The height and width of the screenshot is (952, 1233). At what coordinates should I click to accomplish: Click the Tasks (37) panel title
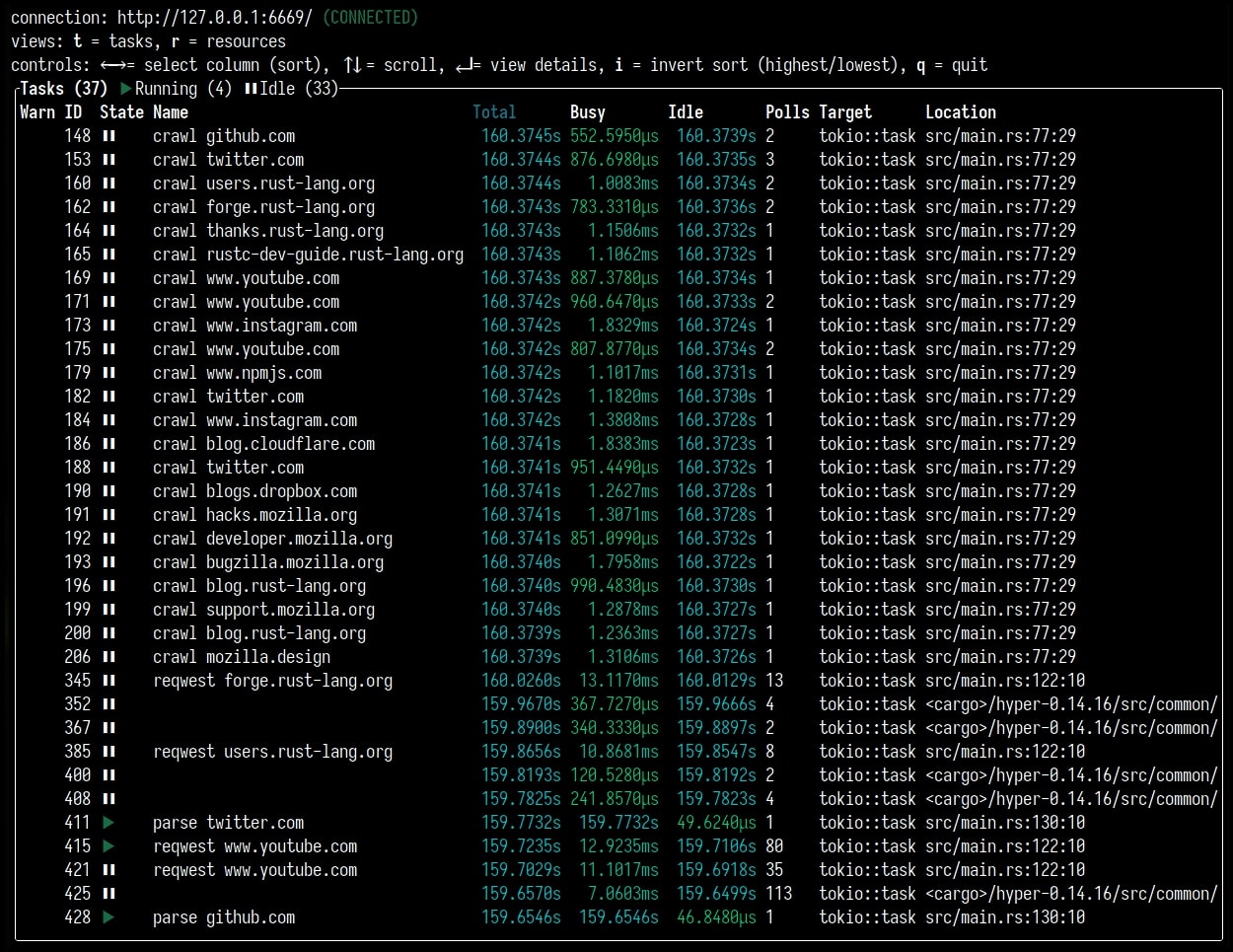click(63, 89)
